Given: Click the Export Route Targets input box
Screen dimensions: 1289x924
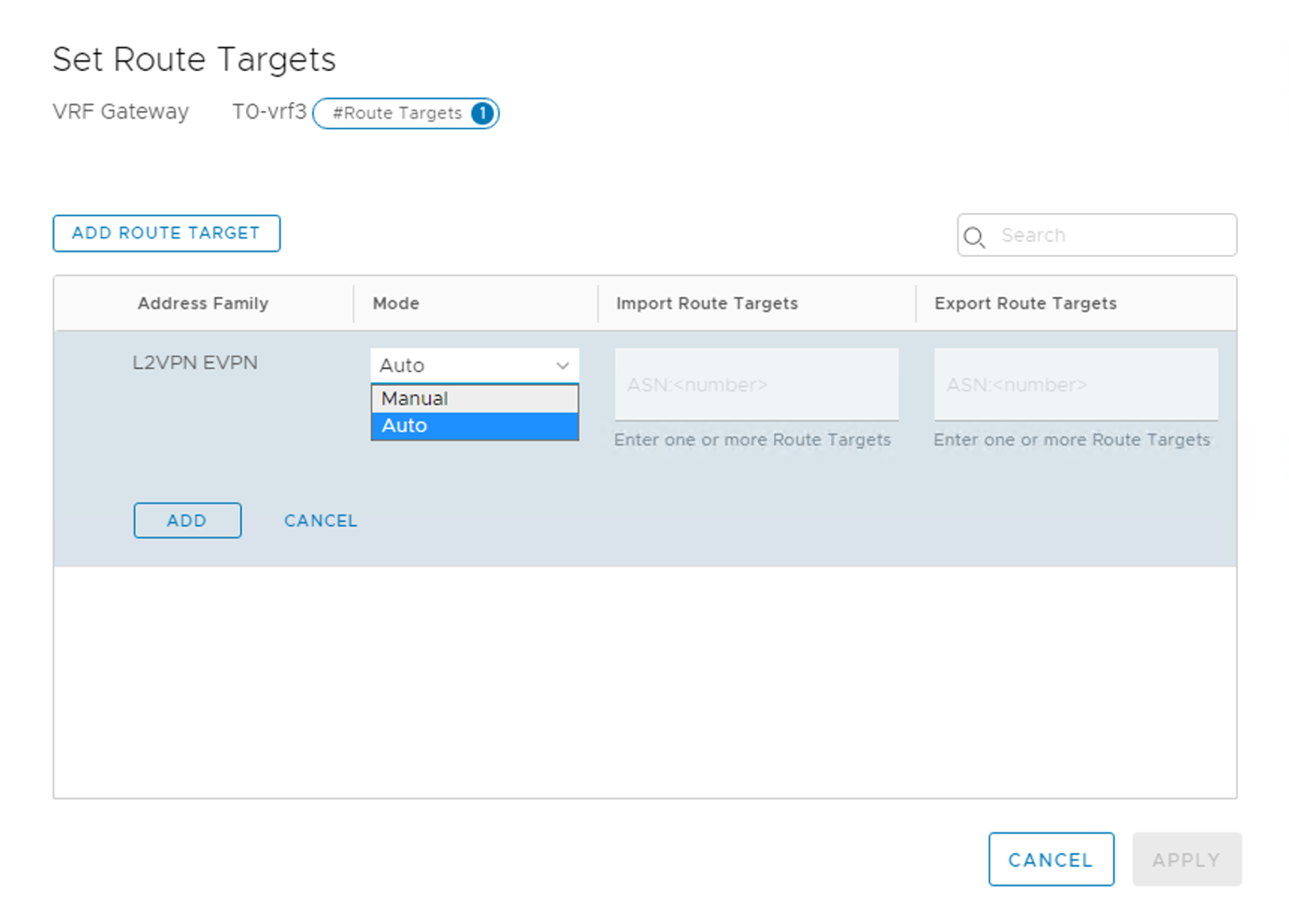Looking at the screenshot, I should [1075, 385].
